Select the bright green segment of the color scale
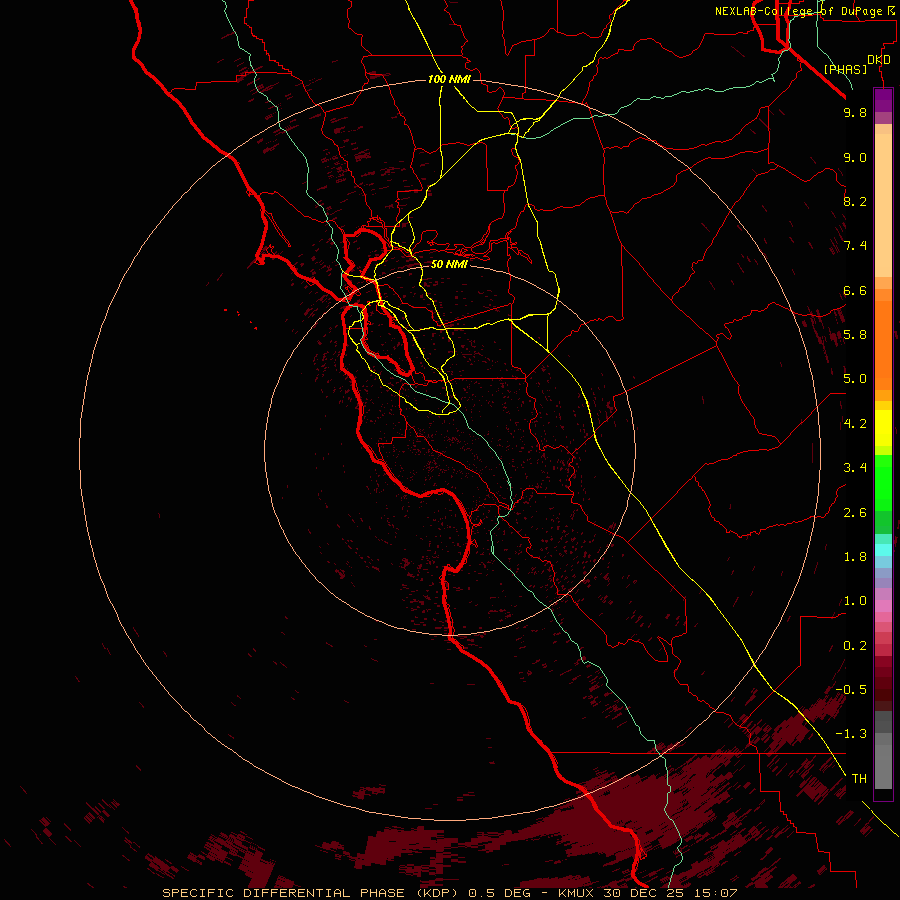Viewport: 900px width, 900px height. [883, 483]
